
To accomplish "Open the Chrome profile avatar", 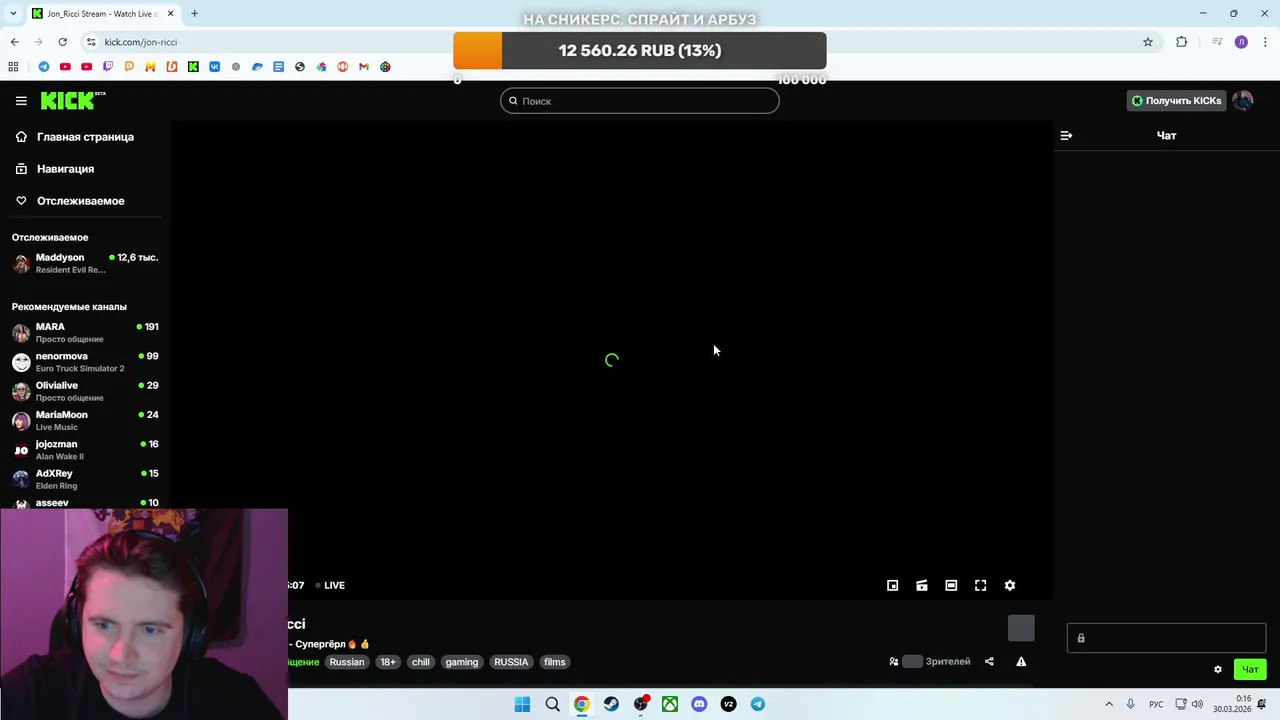I will 1241,42.
